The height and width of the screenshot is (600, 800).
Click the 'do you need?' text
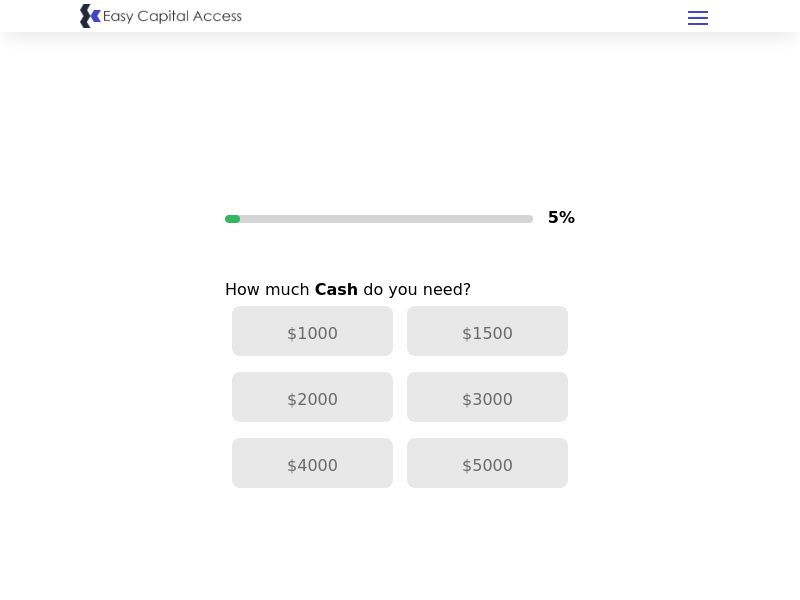click(417, 290)
